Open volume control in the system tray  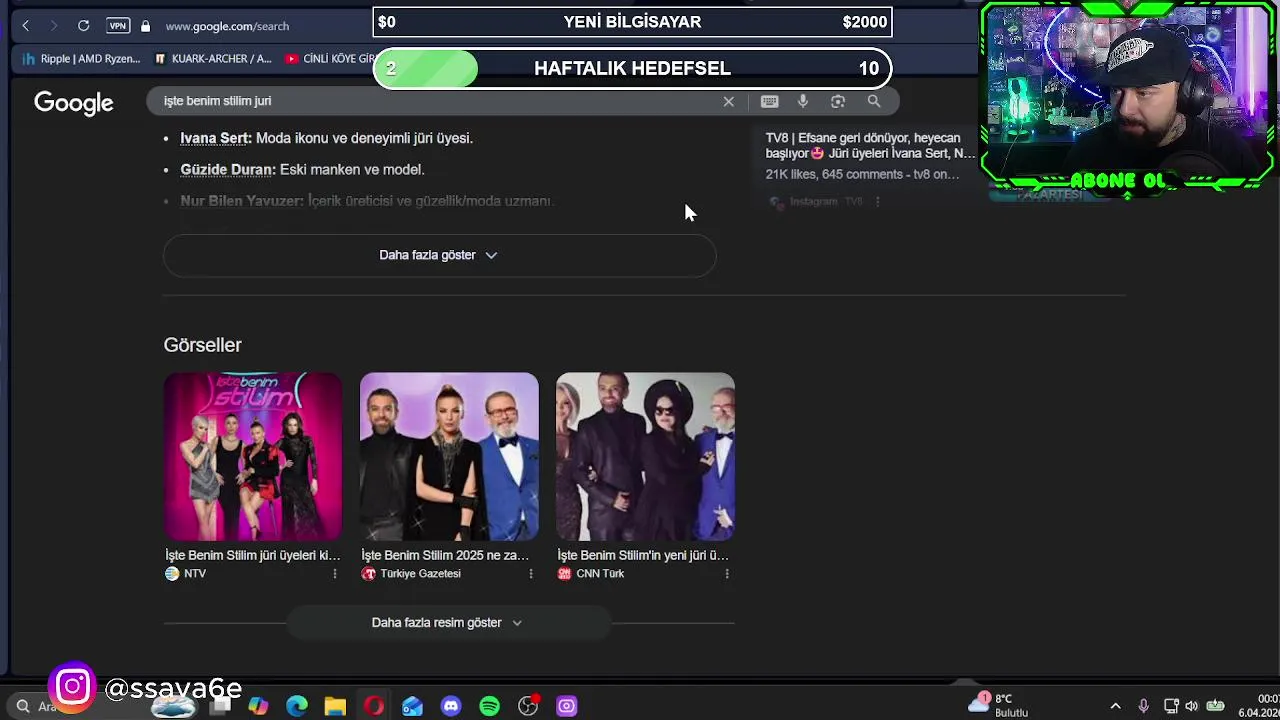1191,706
